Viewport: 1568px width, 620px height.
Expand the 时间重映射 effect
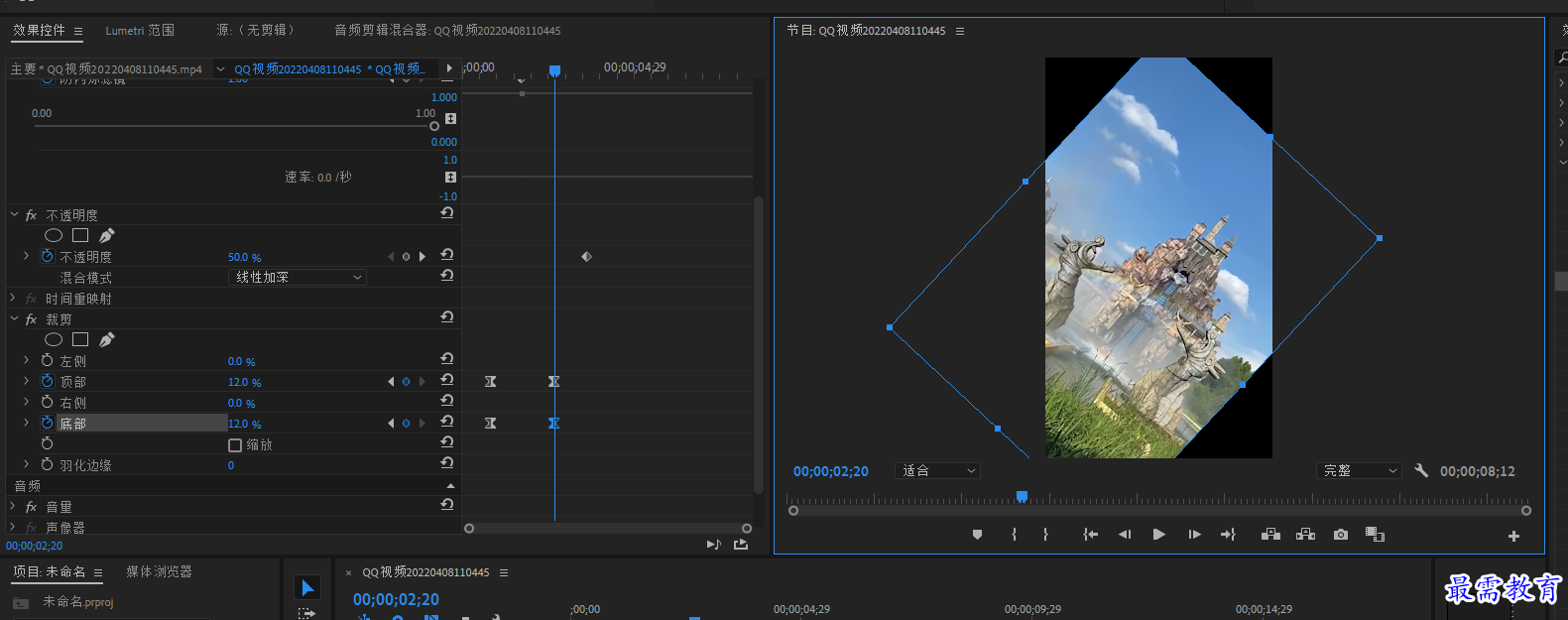click(x=13, y=298)
